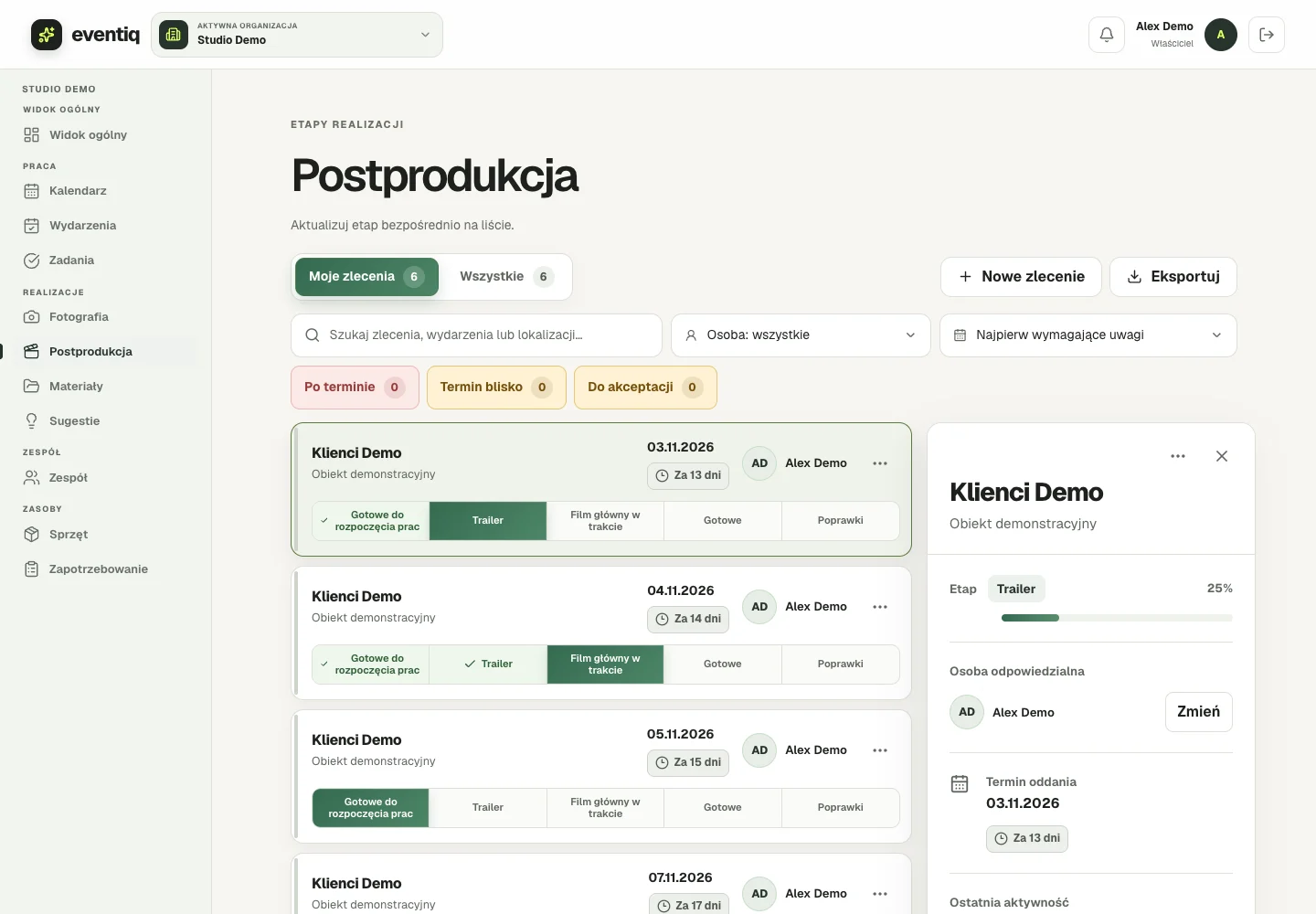Click the Sprzęt box icon
Screen dimensions: 1316x914
tap(31, 535)
